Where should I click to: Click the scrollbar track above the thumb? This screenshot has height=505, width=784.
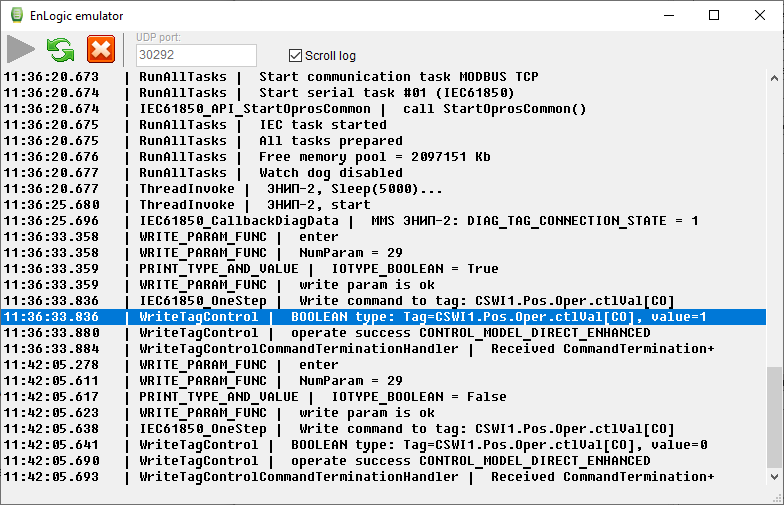click(775, 220)
